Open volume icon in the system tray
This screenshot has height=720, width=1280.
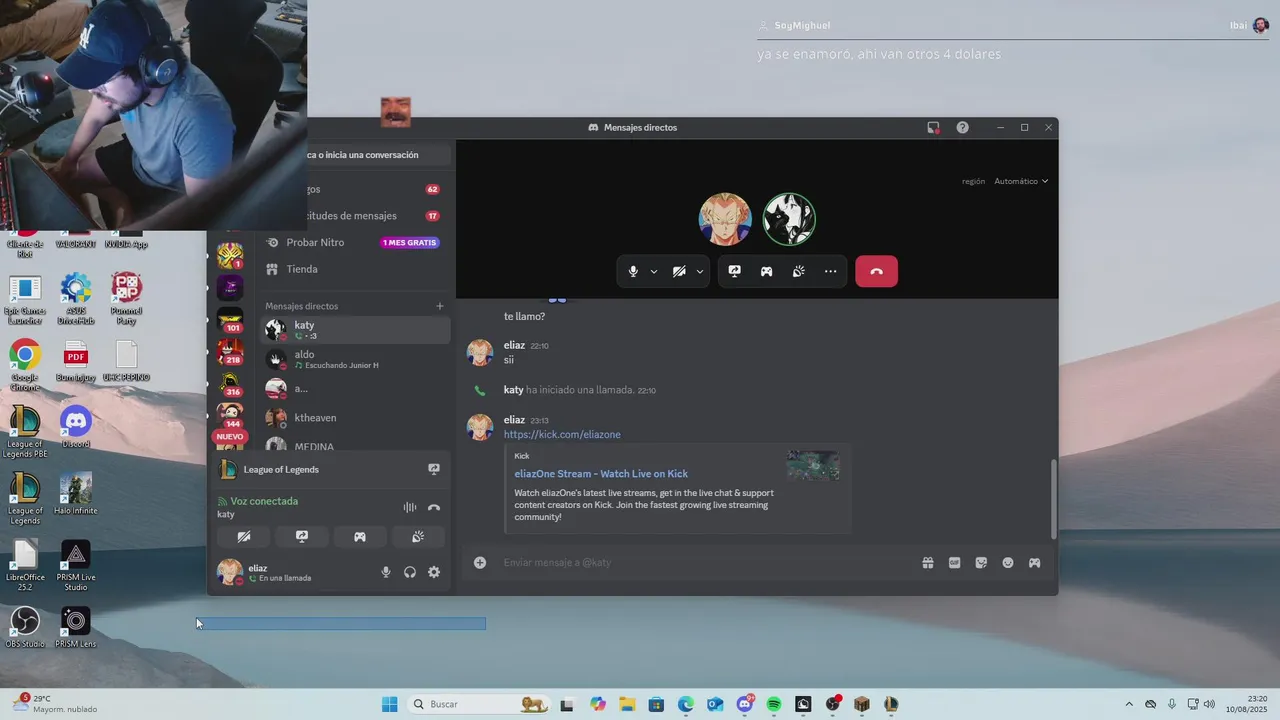[1209, 704]
